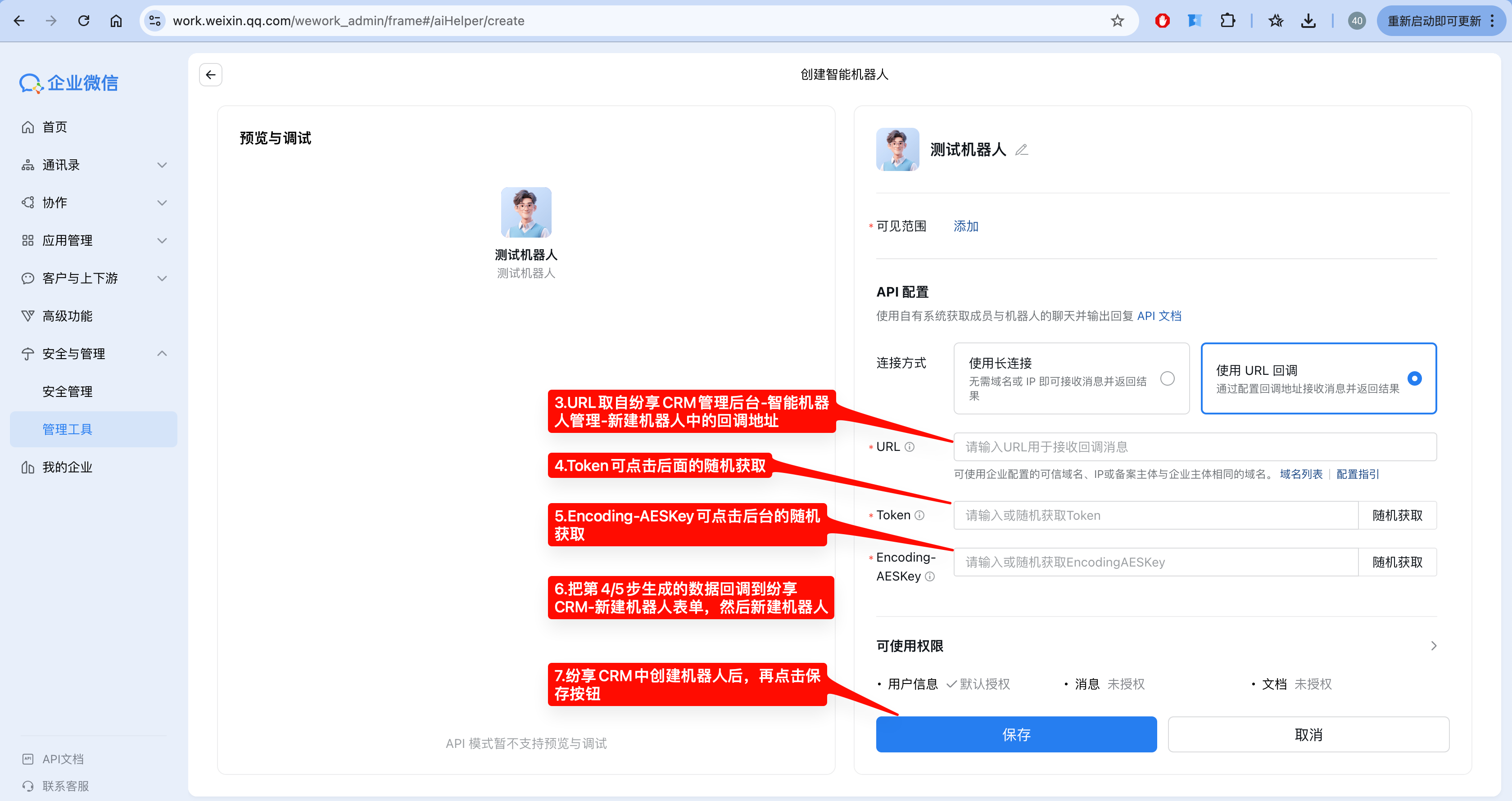Click the back arrow beside 创建智能机器人
This screenshot has width=1512, height=801.
[211, 75]
